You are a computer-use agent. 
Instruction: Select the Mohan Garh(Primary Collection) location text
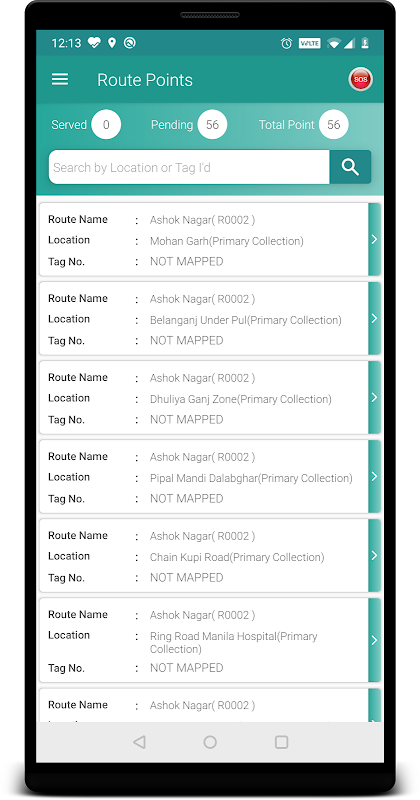[x=227, y=241]
